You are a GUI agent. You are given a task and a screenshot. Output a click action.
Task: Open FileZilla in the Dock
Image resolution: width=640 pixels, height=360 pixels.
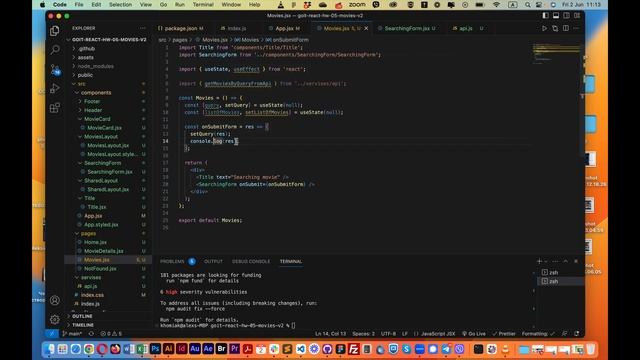click(353, 349)
